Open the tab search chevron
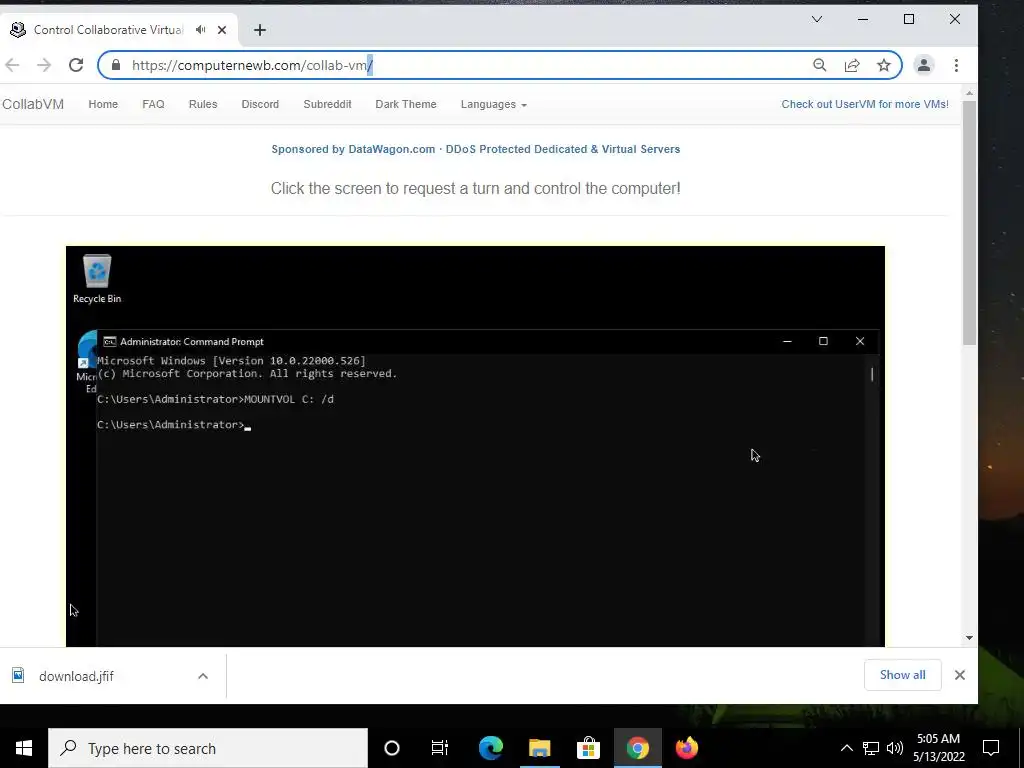Viewport: 1024px width, 768px height. [816, 19]
